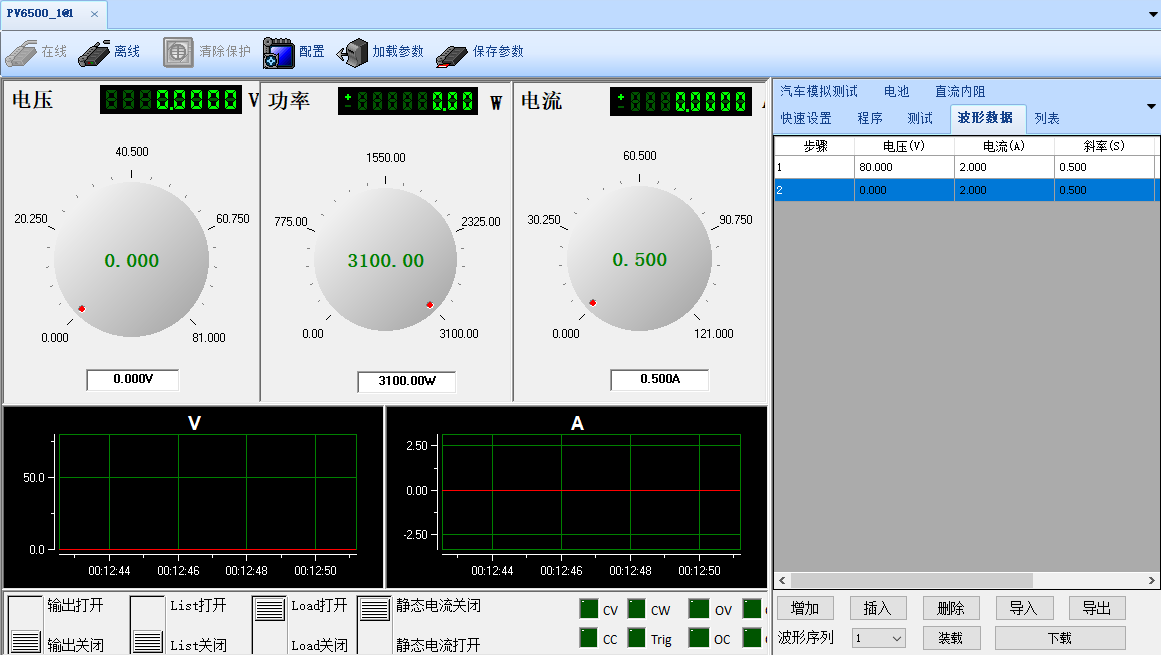Viewport: 1161px width, 655px height.
Task: Click the 下载 download button
Action: (x=1059, y=638)
